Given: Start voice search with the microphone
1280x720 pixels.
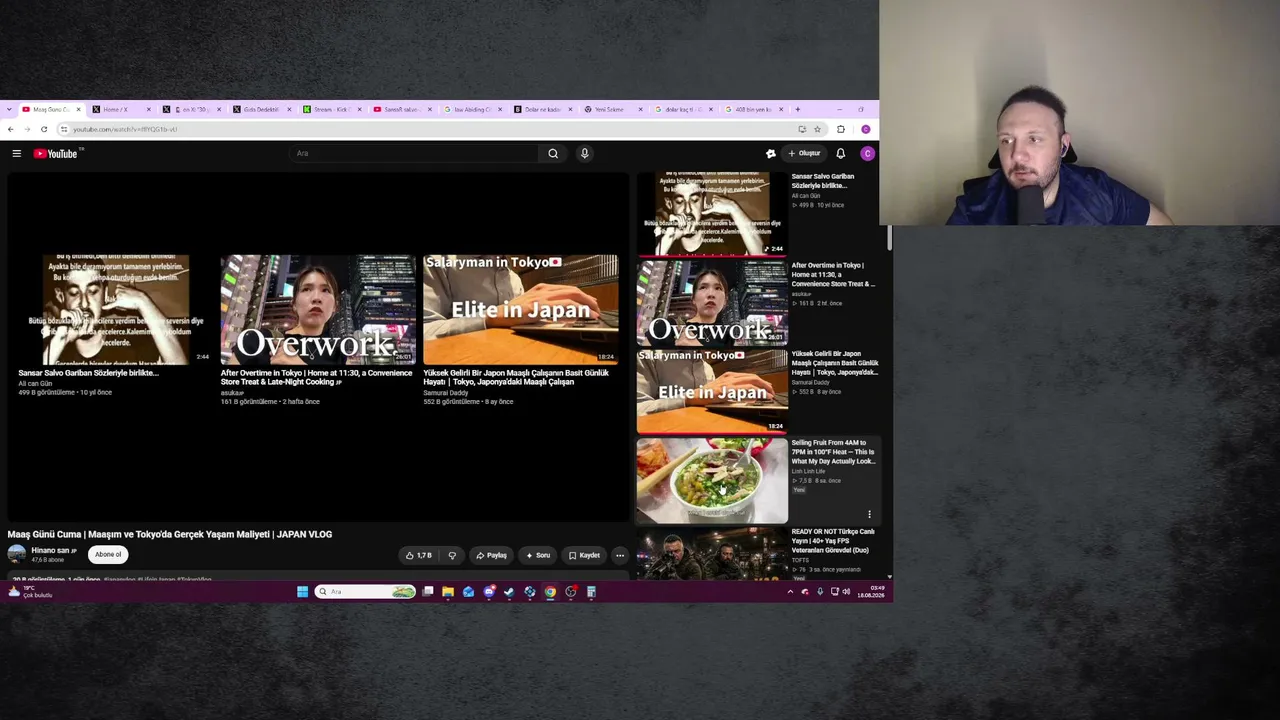Looking at the screenshot, I should (x=585, y=153).
